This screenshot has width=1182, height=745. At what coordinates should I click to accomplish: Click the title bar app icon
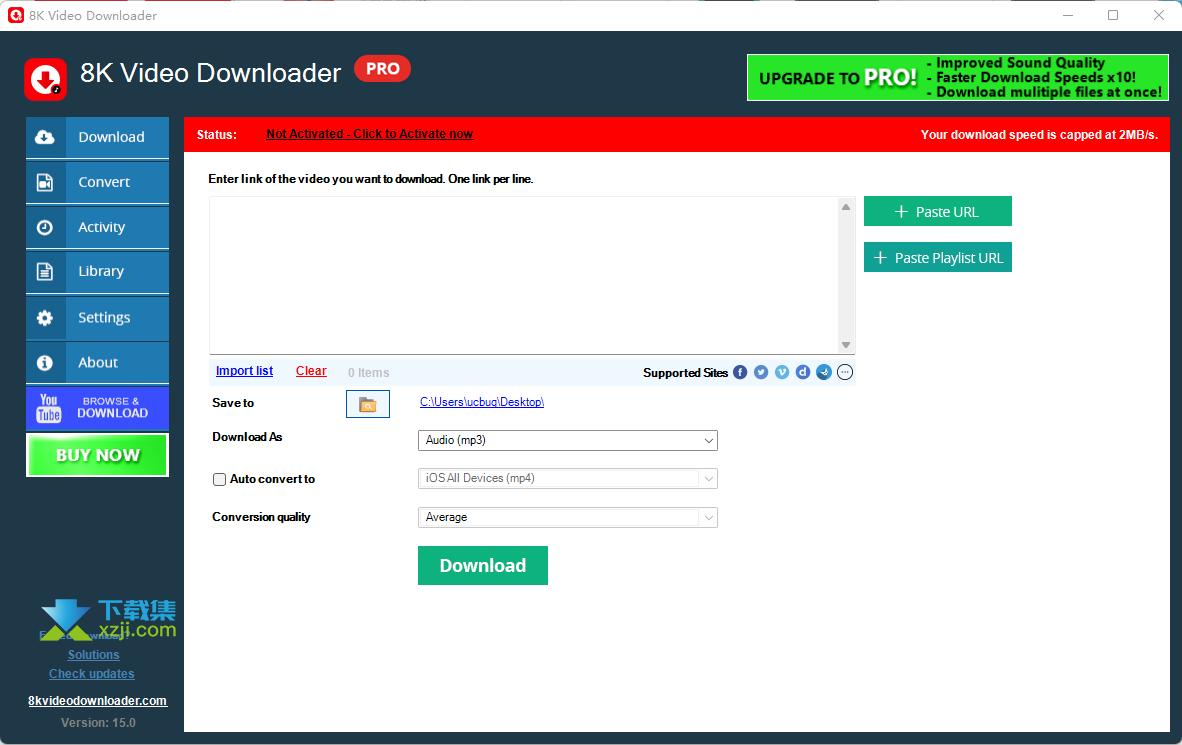pos(15,15)
